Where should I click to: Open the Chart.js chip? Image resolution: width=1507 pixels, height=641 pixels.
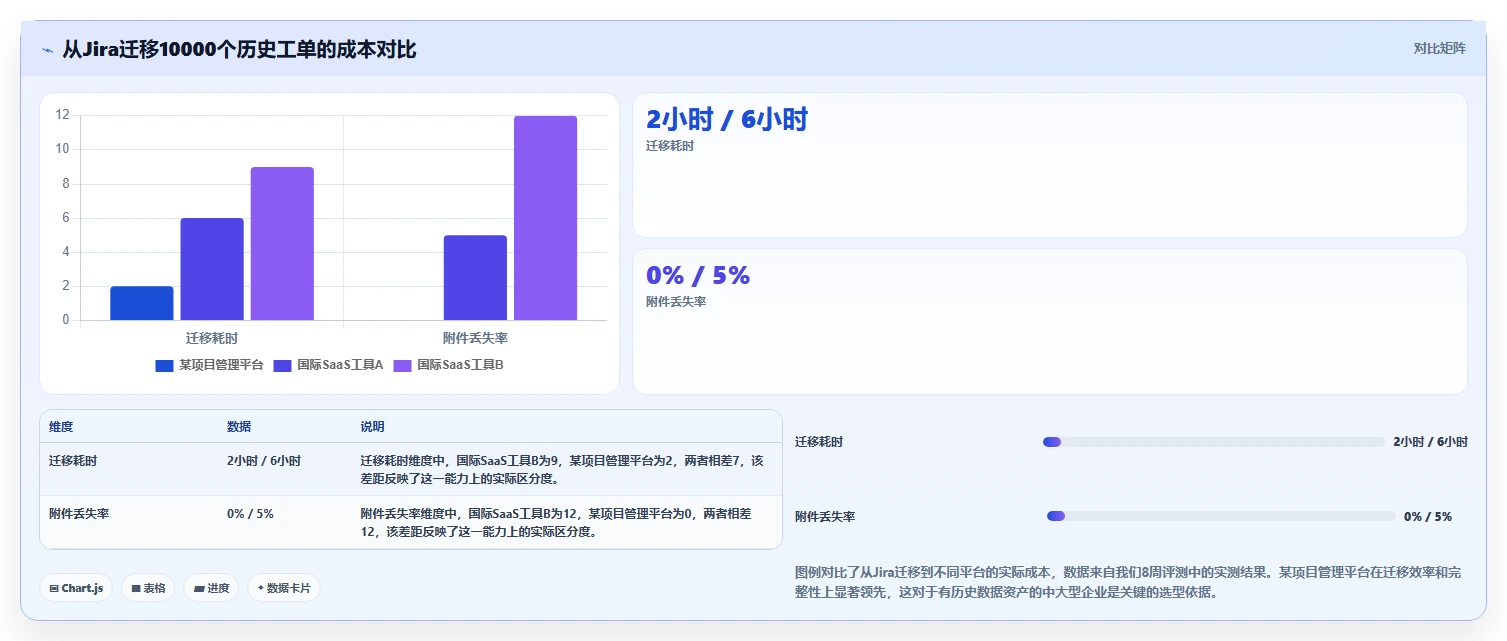point(76,588)
